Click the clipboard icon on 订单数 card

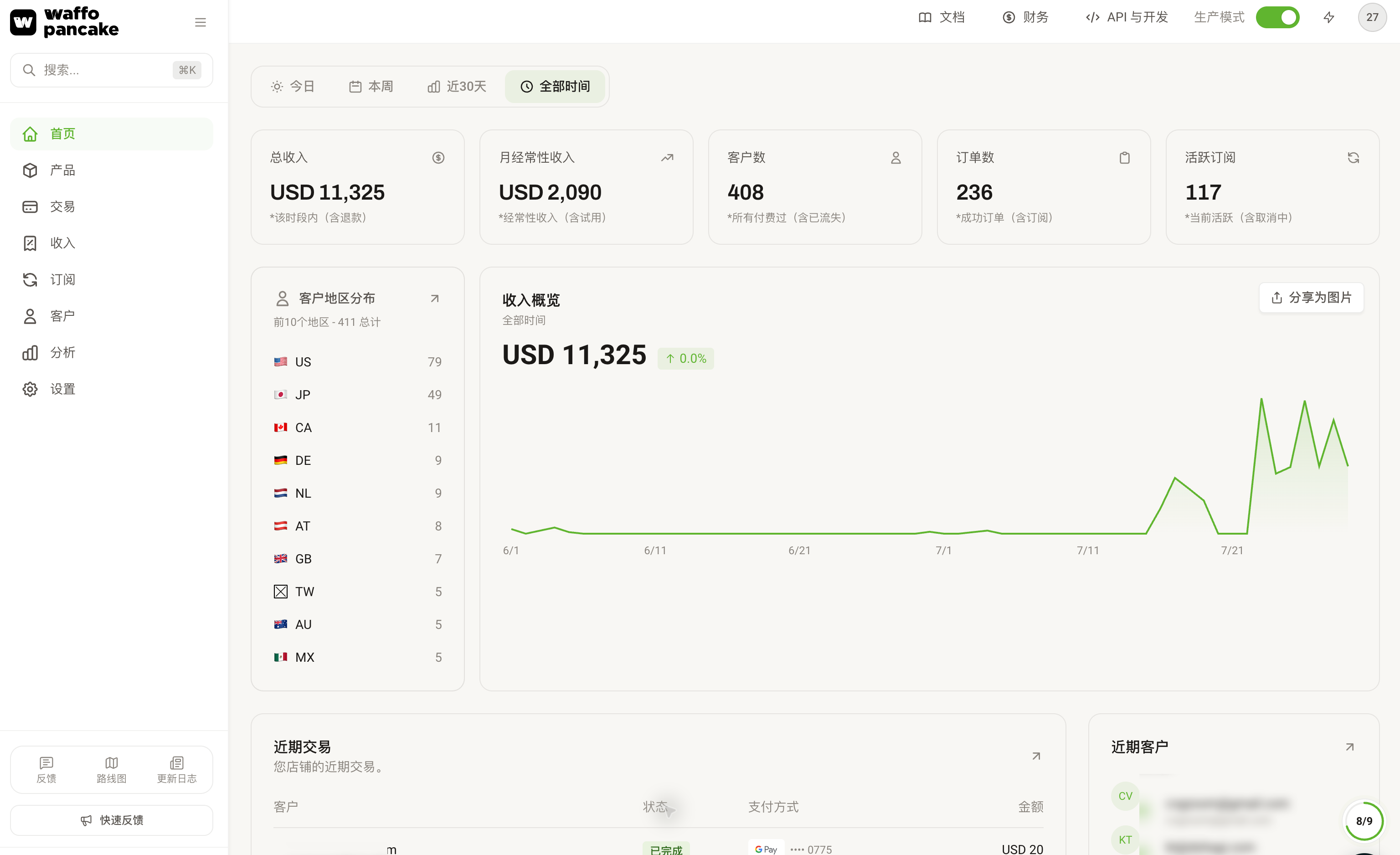tap(1124, 157)
